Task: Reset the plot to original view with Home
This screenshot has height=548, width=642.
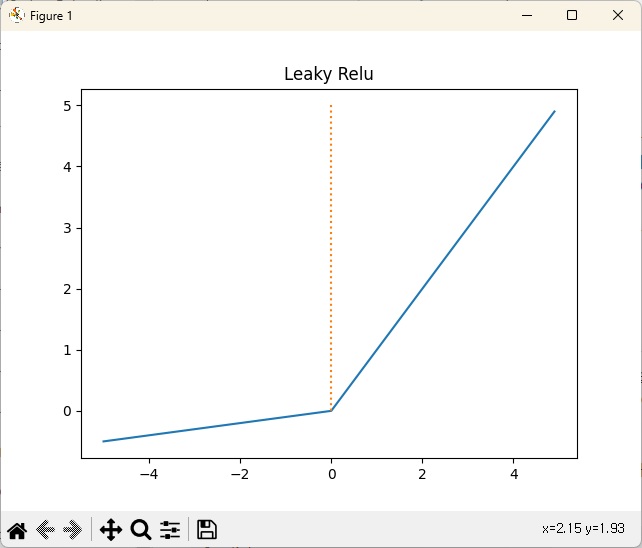Action: tap(17, 530)
